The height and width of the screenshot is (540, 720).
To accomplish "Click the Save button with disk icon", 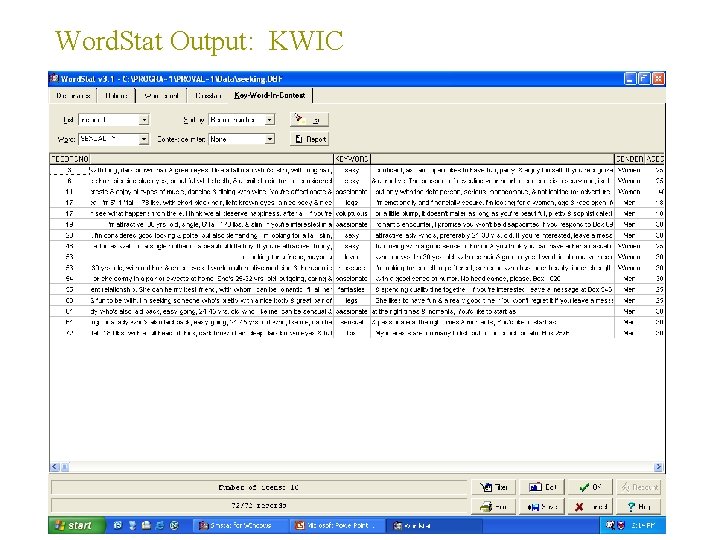I will pyautogui.click(x=542, y=506).
